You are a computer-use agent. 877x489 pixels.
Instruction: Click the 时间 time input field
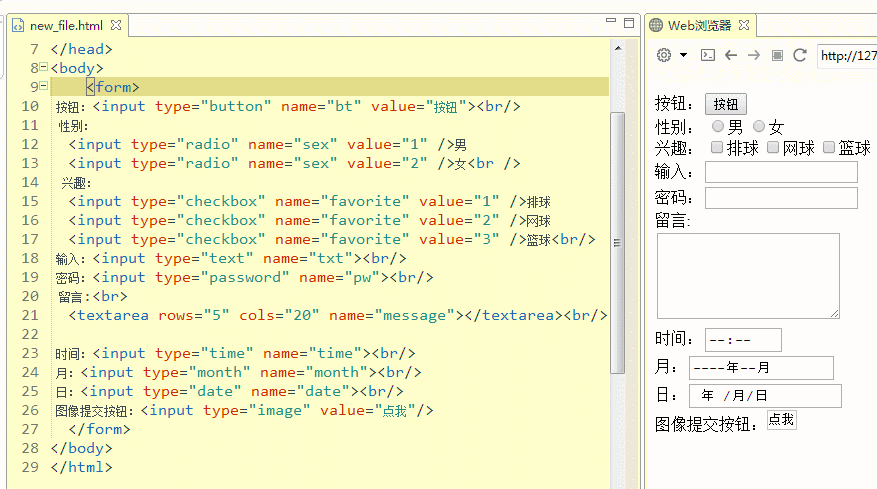pos(743,340)
